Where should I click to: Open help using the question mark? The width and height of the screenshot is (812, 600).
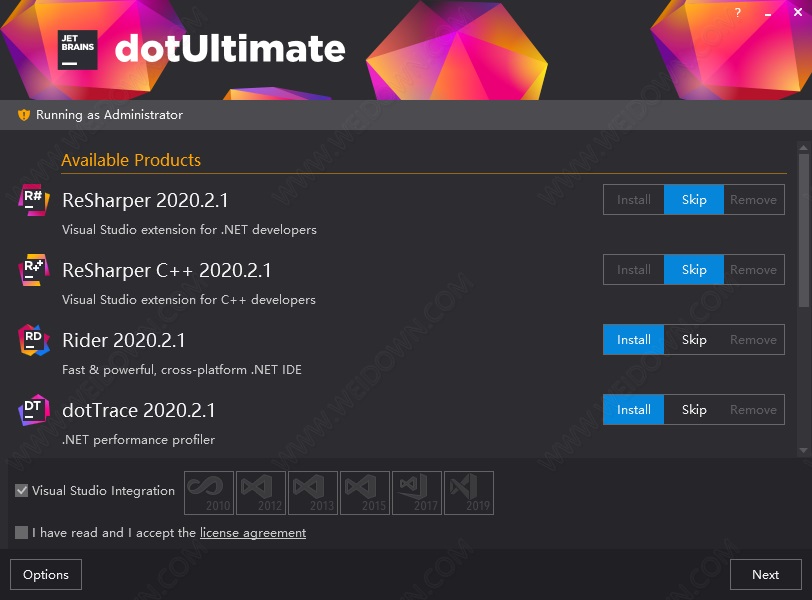[738, 13]
